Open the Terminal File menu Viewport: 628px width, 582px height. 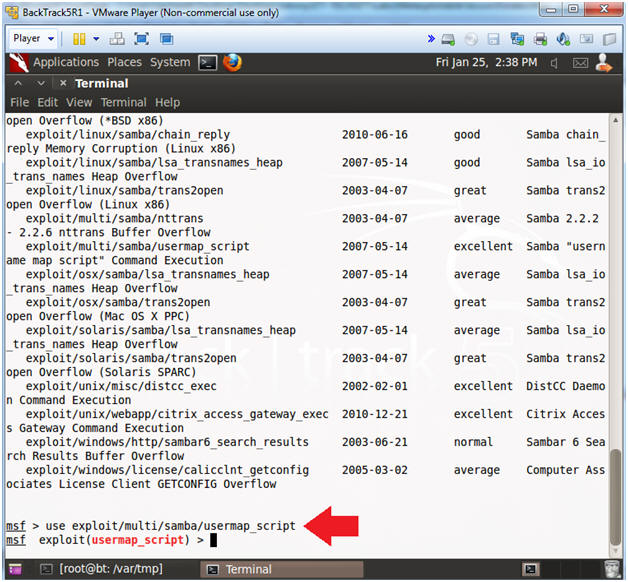click(20, 103)
